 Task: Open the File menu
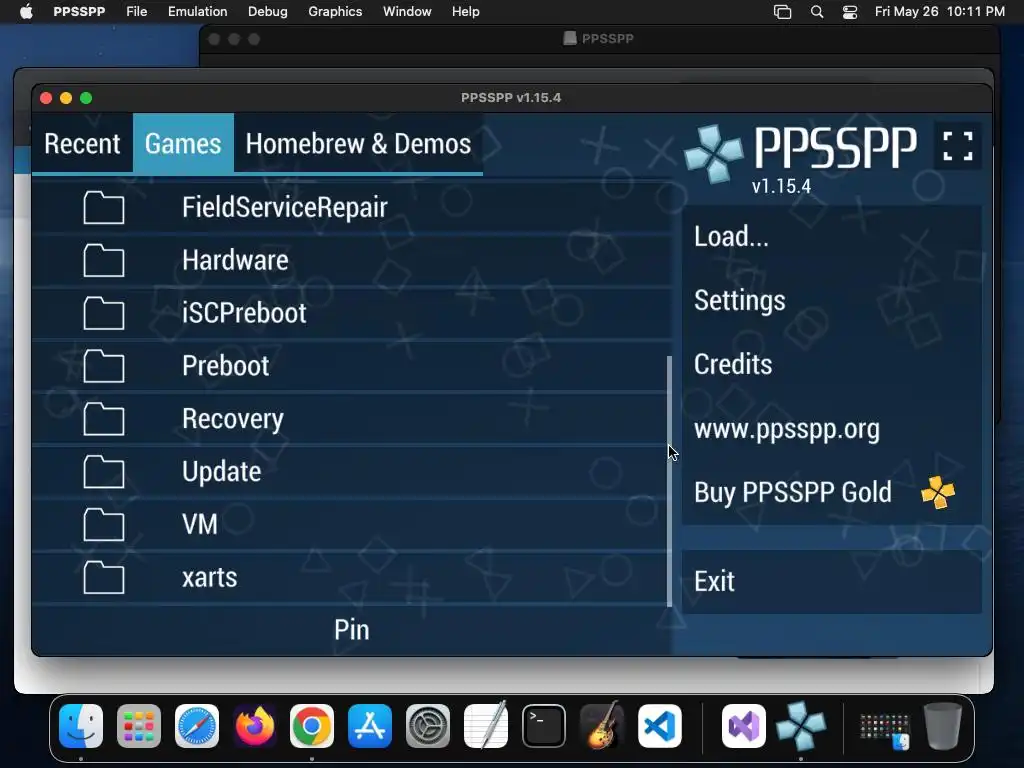[136, 12]
